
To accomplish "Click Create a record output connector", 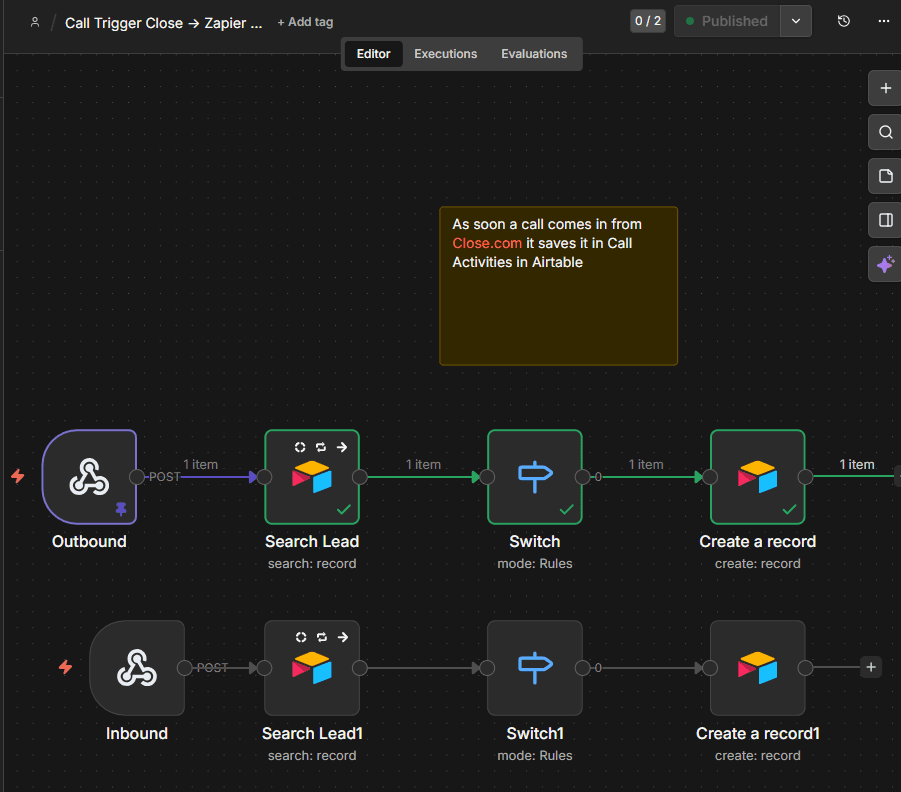I will 806,477.
